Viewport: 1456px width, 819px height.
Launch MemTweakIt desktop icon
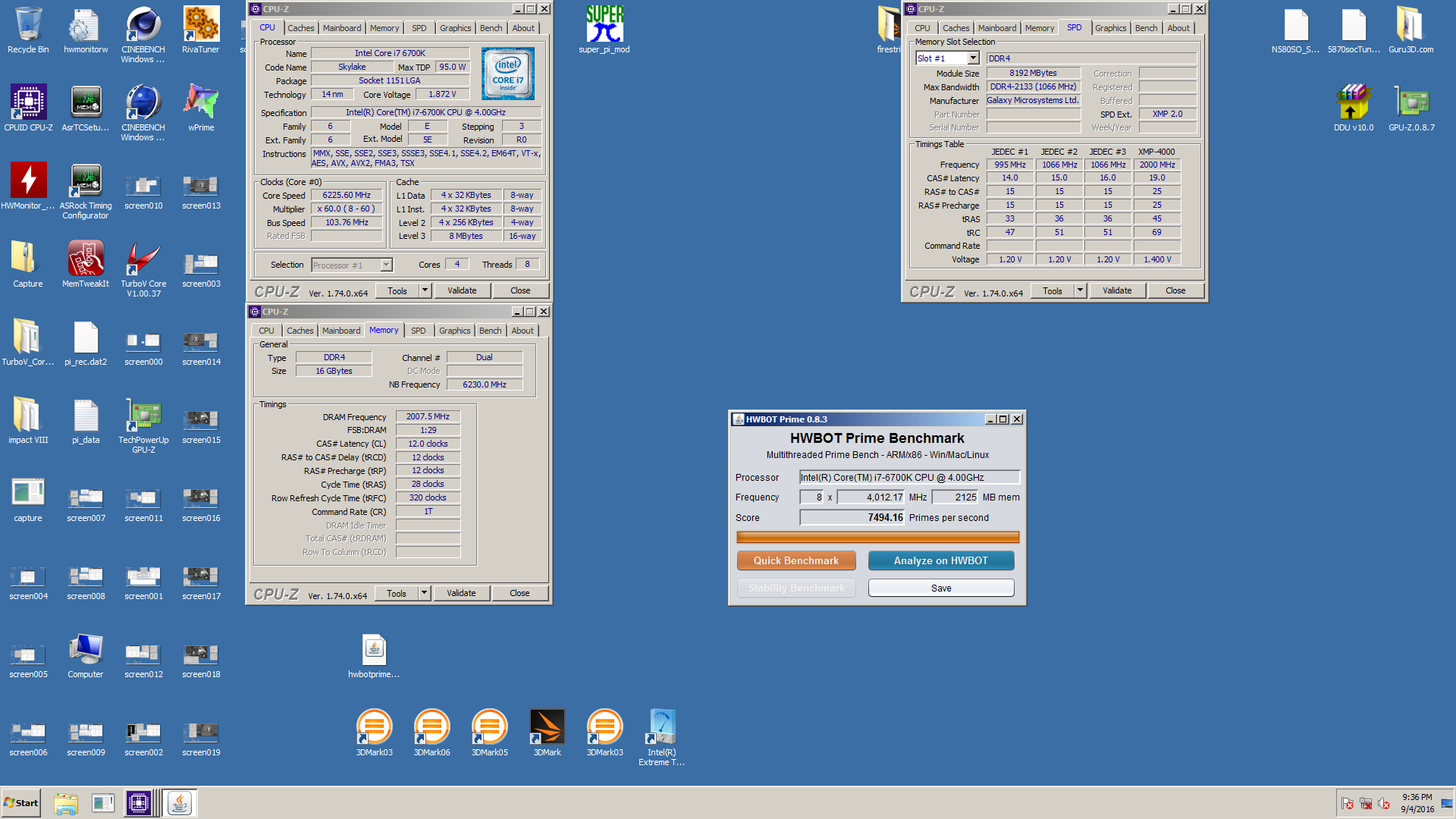(86, 265)
